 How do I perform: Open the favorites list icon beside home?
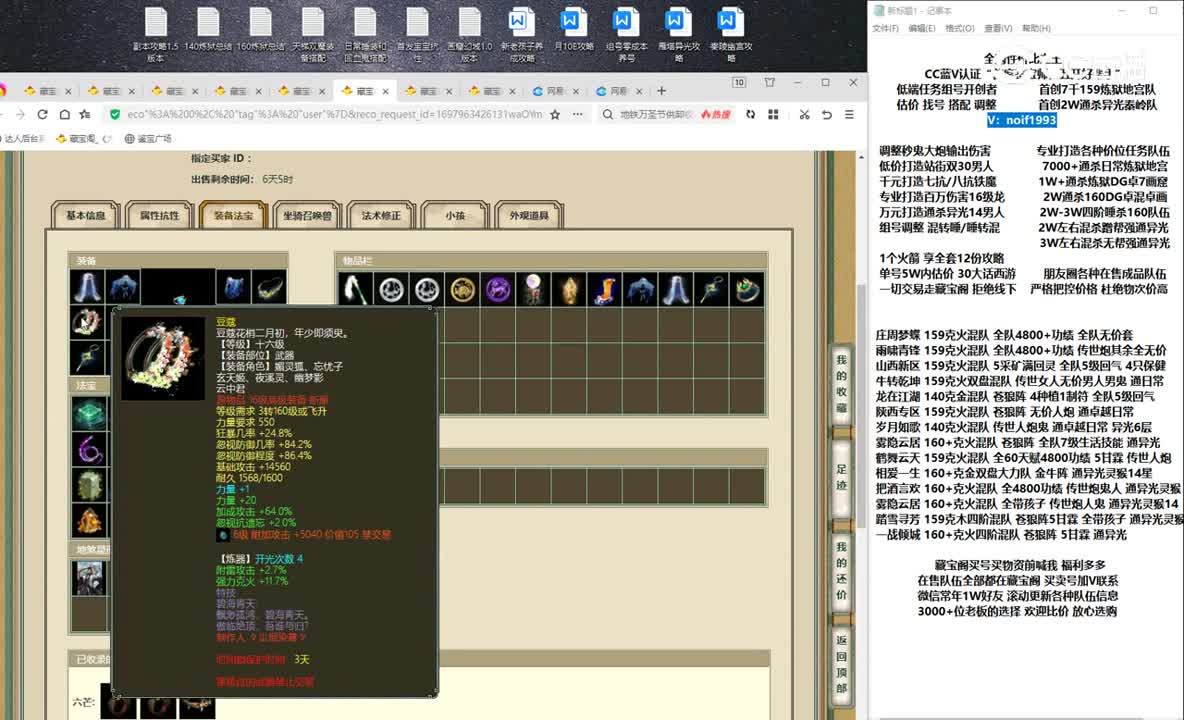pos(85,114)
